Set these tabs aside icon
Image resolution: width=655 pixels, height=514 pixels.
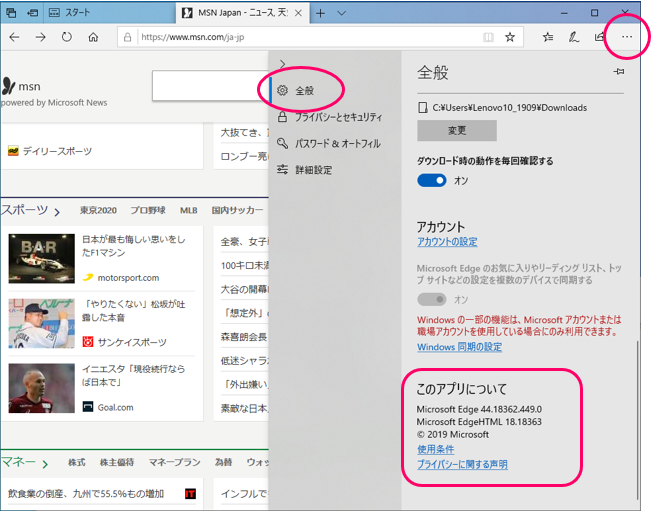tap(33, 13)
